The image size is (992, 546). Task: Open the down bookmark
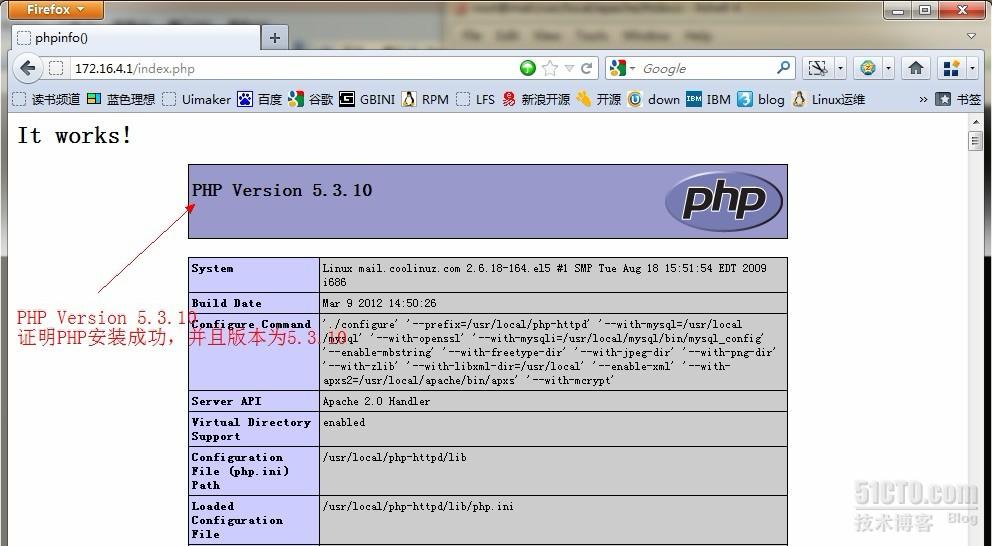click(654, 99)
